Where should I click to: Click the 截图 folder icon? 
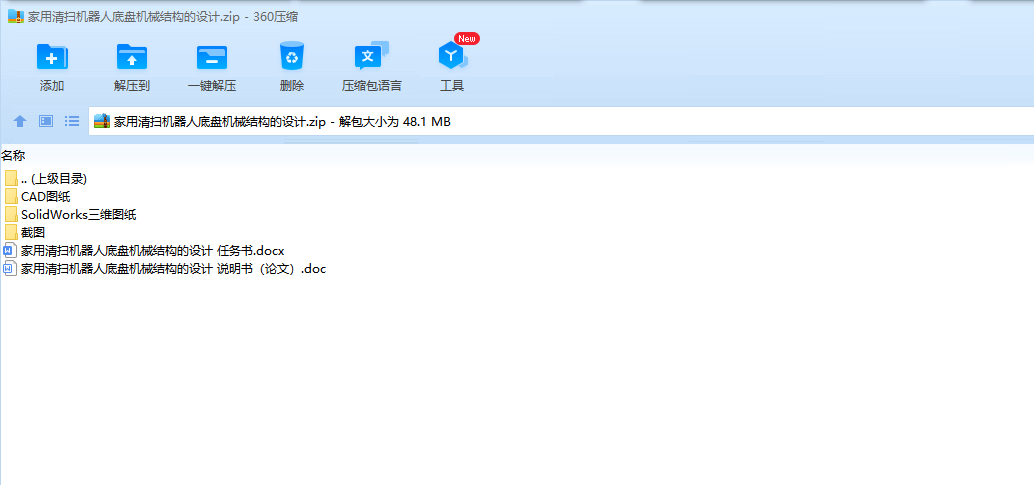pyautogui.click(x=11, y=232)
